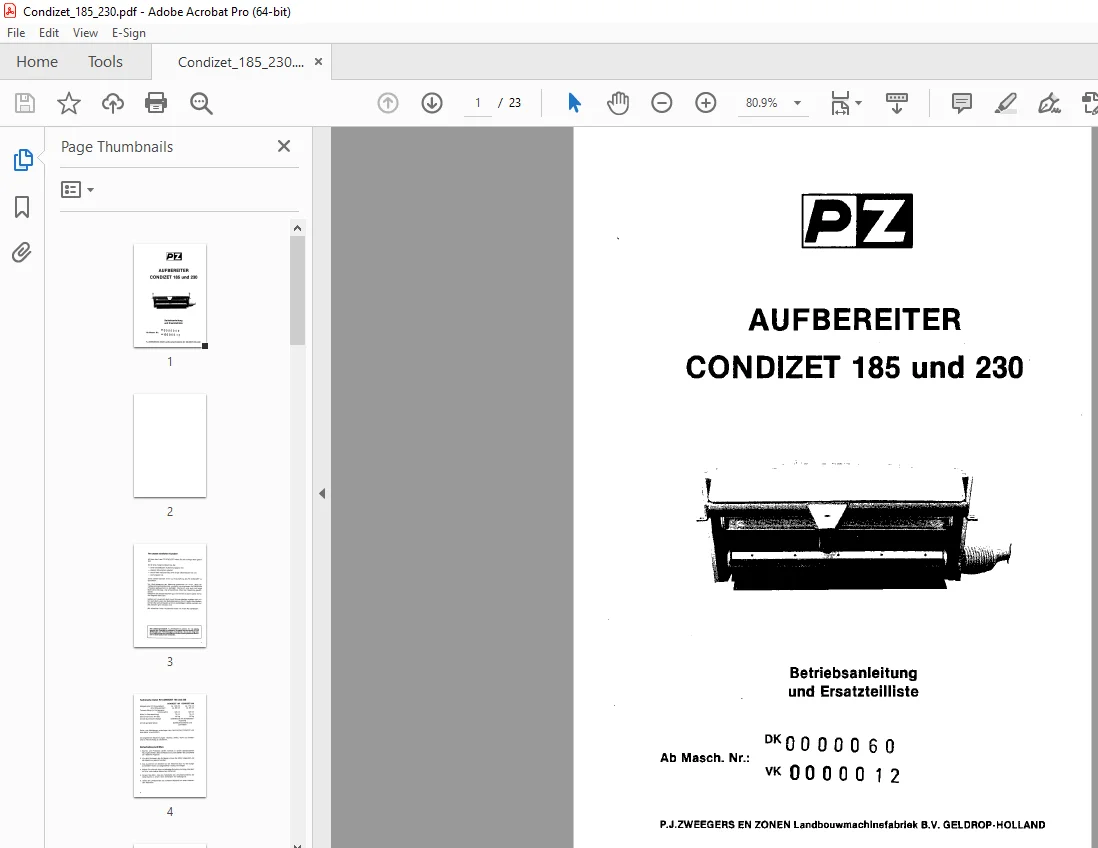The height and width of the screenshot is (848, 1098).
Task: Select the arrow selection tool
Action: tap(574, 103)
